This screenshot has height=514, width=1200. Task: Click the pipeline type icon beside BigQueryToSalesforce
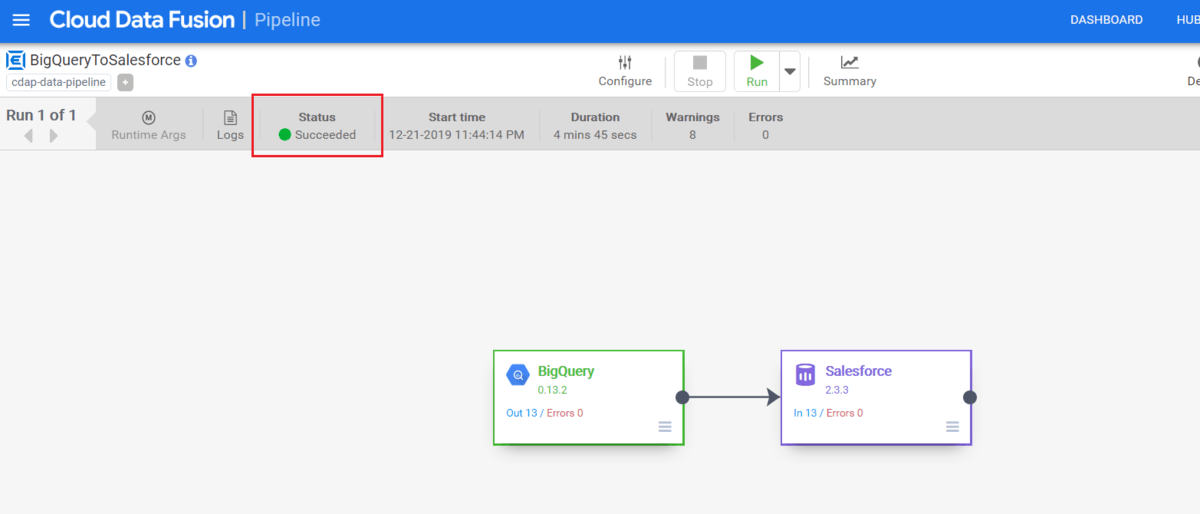[x=15, y=60]
